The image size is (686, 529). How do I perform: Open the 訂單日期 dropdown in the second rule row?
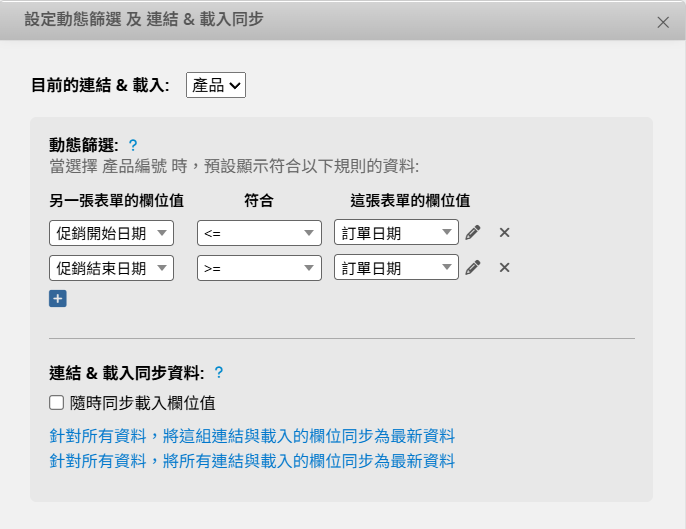tap(396, 268)
